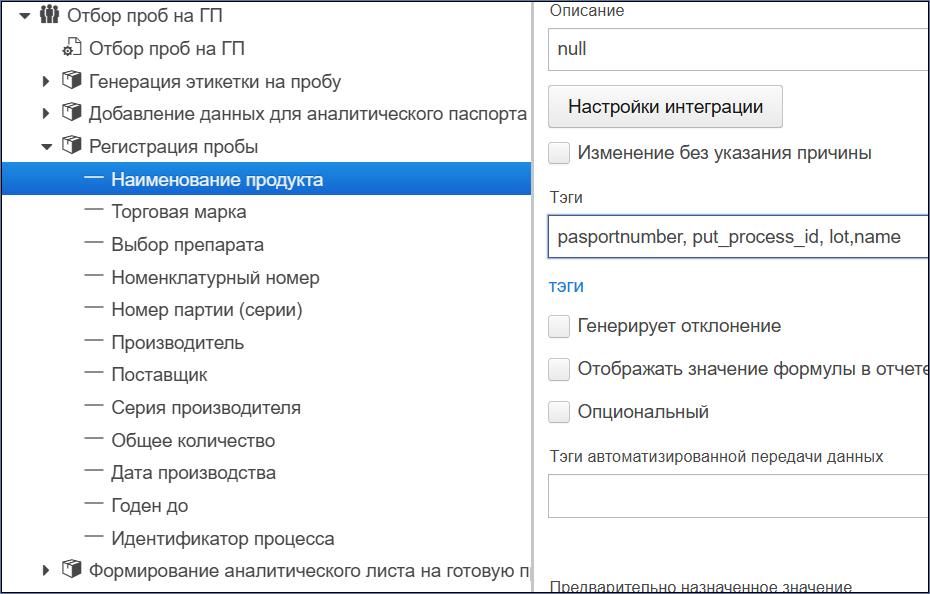The height and width of the screenshot is (594, 930).
Task: Expand the Генерация этикетки на пробу node
Action: coord(46,81)
